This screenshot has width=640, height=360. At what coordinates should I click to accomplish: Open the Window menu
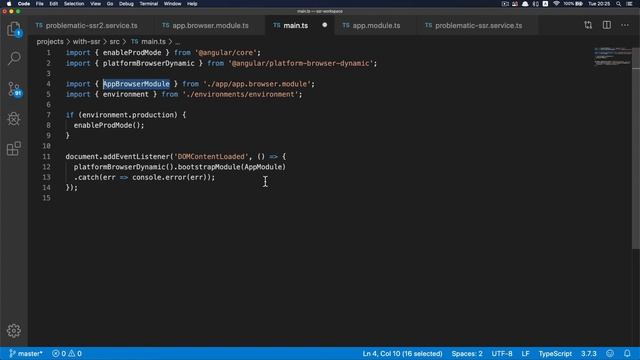[x=172, y=4]
